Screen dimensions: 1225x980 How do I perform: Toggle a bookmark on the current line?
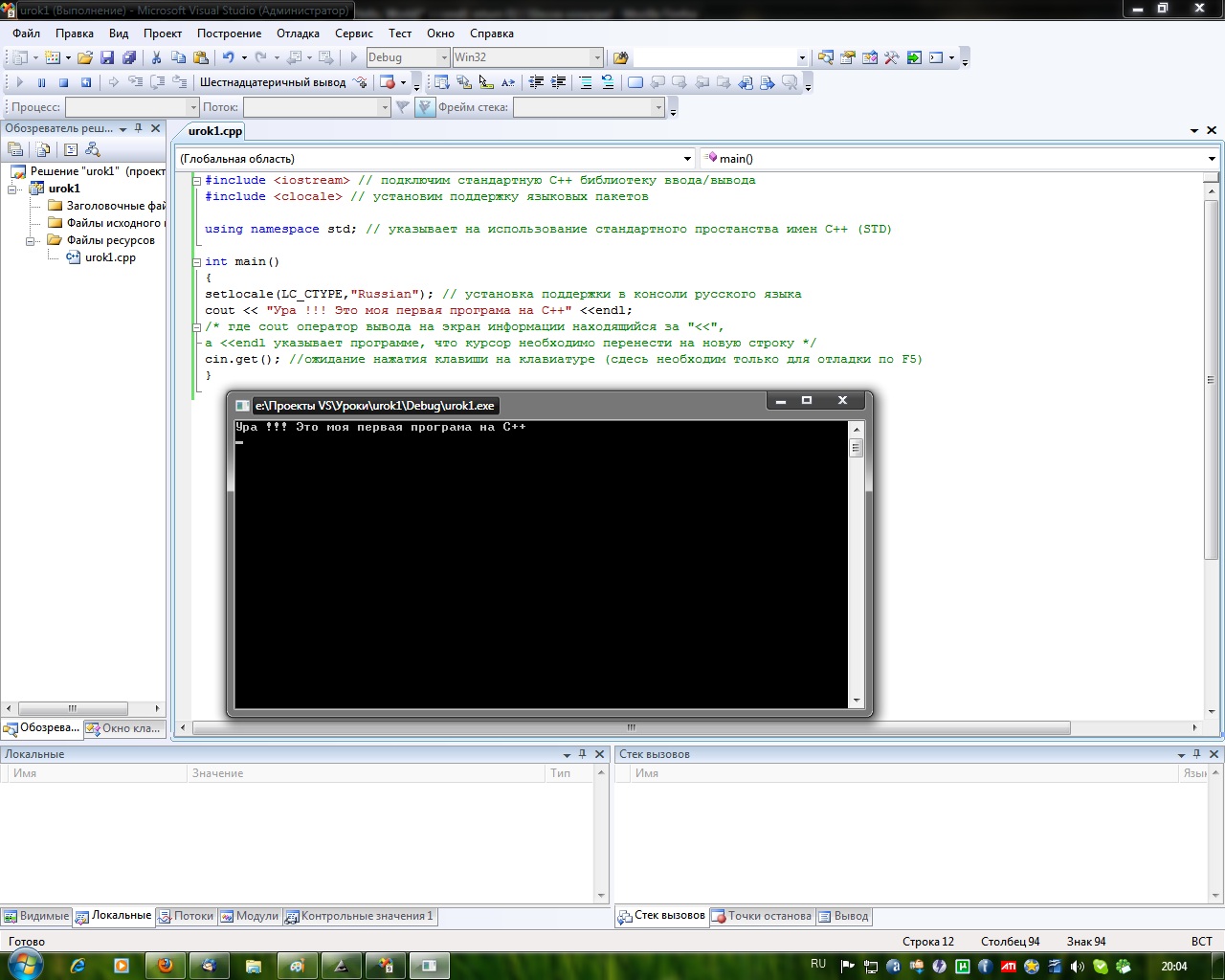[635, 82]
